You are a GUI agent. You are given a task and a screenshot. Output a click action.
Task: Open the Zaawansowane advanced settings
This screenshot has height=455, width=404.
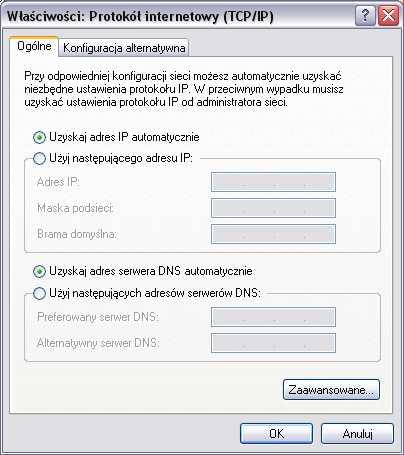click(x=331, y=389)
